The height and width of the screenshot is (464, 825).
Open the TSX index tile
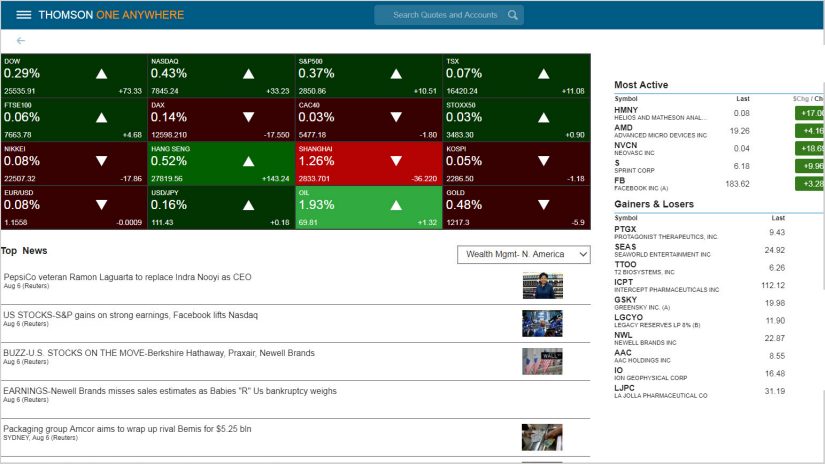point(516,75)
